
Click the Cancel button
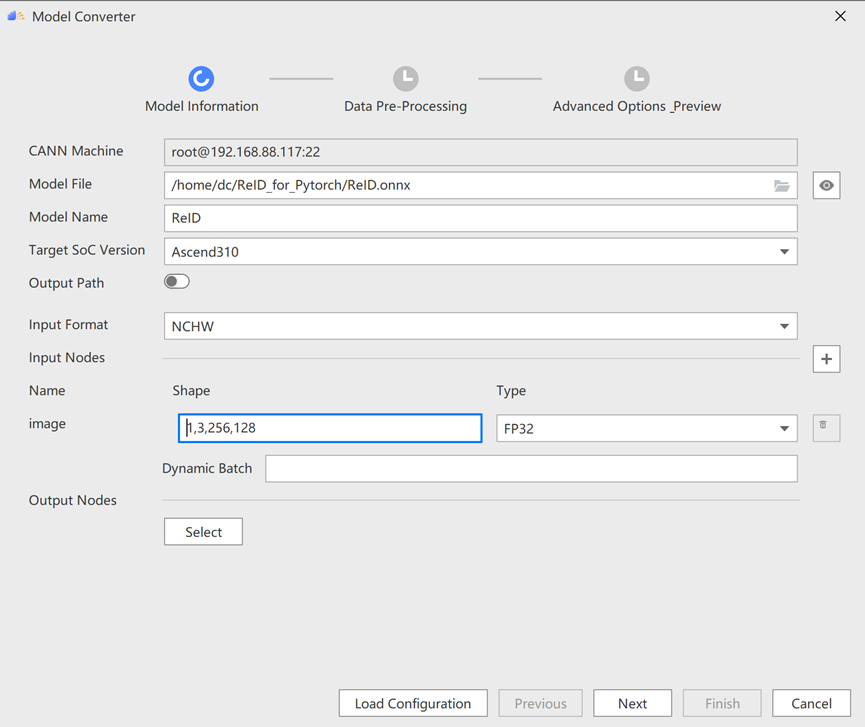click(x=811, y=703)
